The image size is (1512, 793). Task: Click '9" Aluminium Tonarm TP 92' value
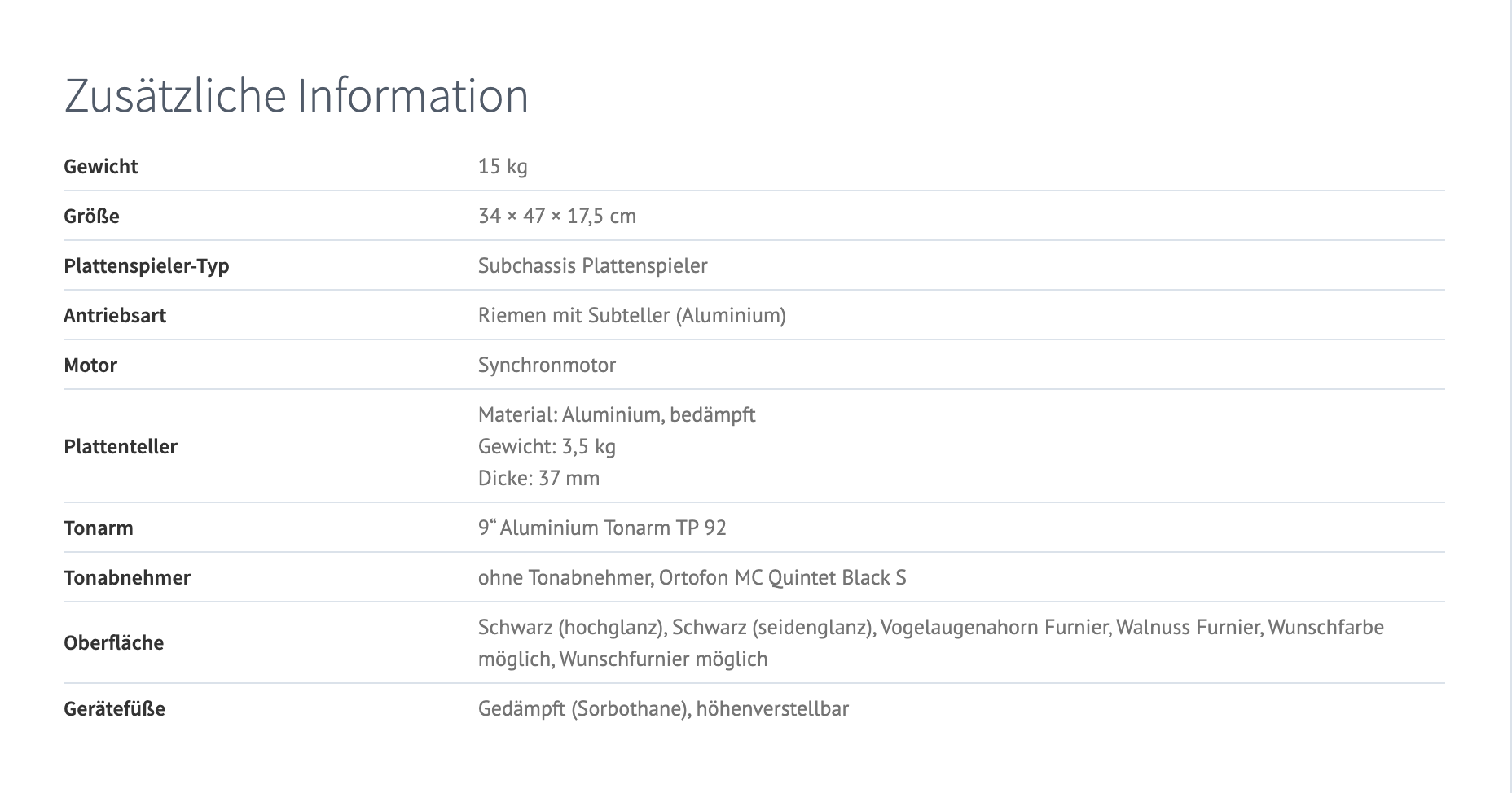602,528
